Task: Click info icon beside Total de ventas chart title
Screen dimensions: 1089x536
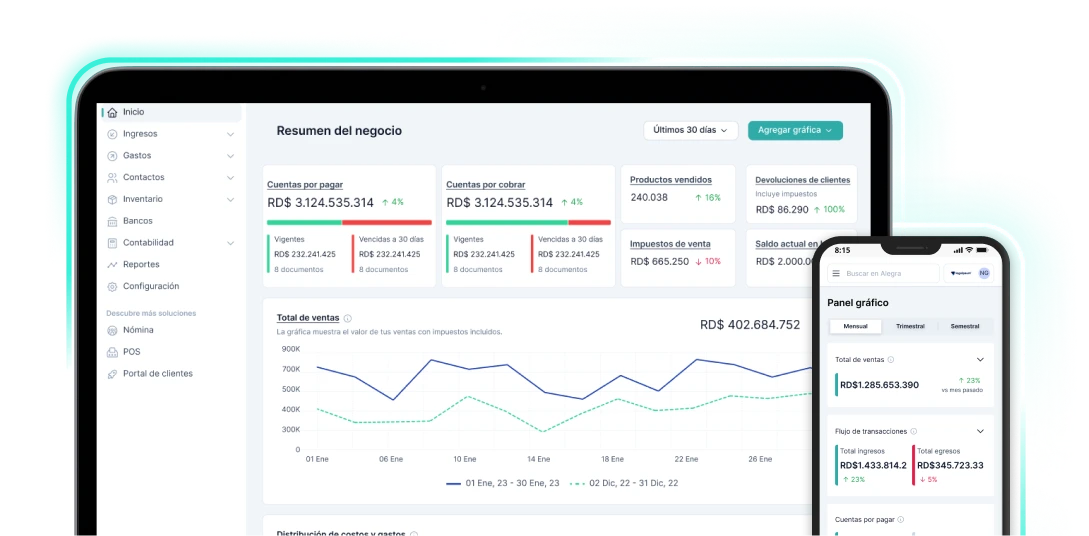Action: click(348, 318)
